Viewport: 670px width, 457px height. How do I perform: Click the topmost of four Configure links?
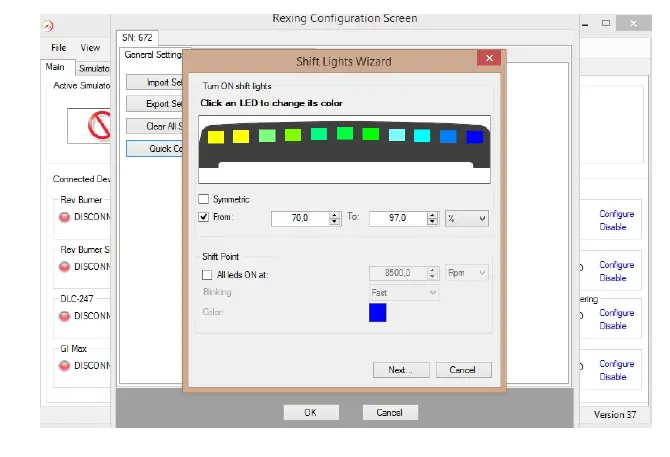tap(617, 214)
